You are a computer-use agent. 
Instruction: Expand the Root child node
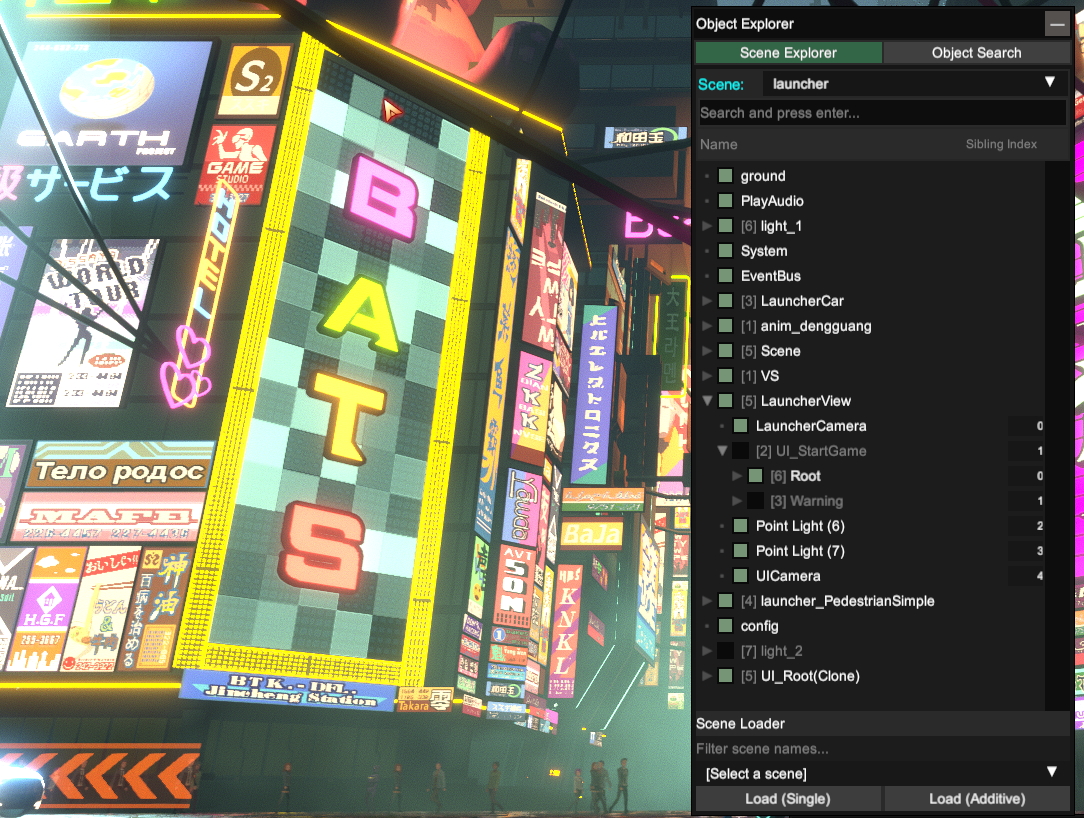click(x=737, y=476)
